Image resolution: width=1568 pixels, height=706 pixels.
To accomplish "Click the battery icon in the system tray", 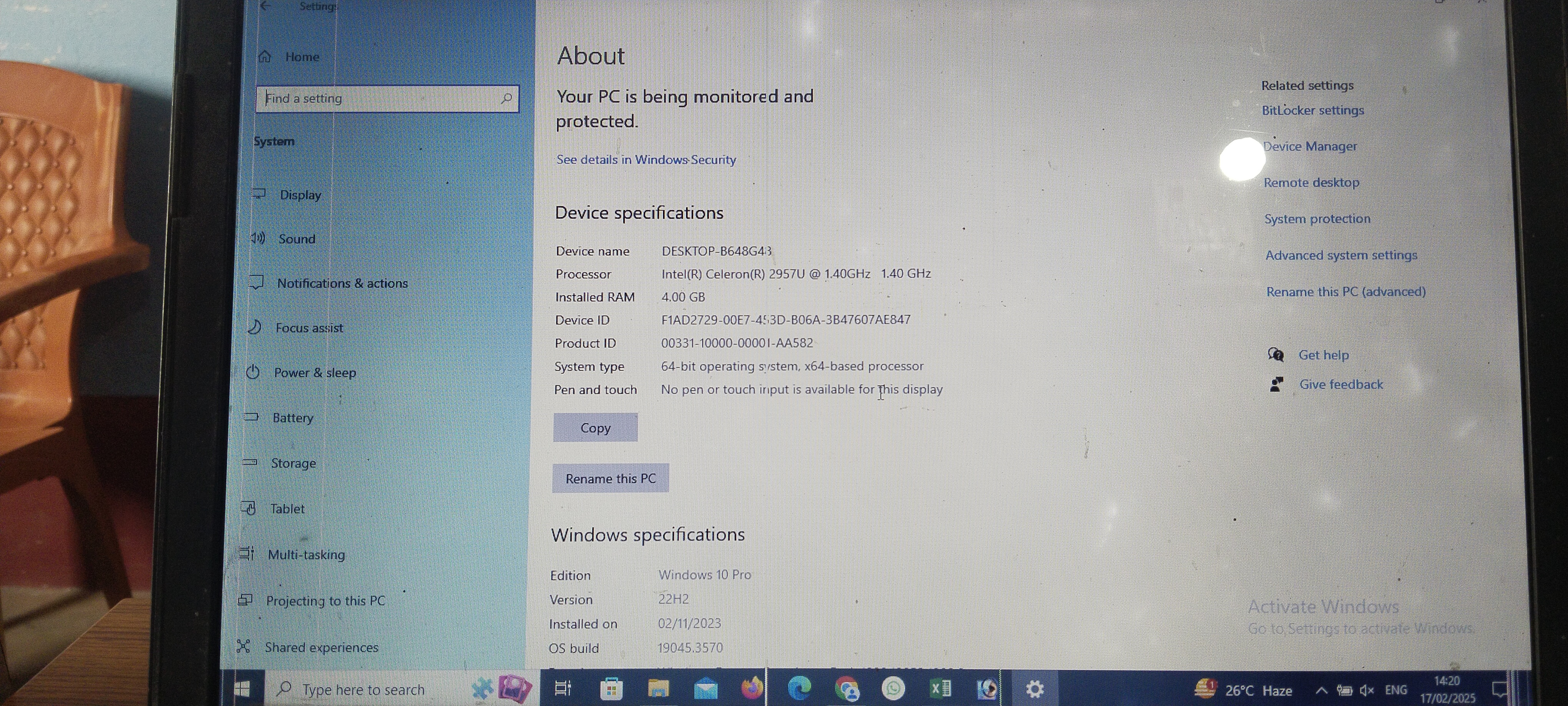I will (1344, 690).
